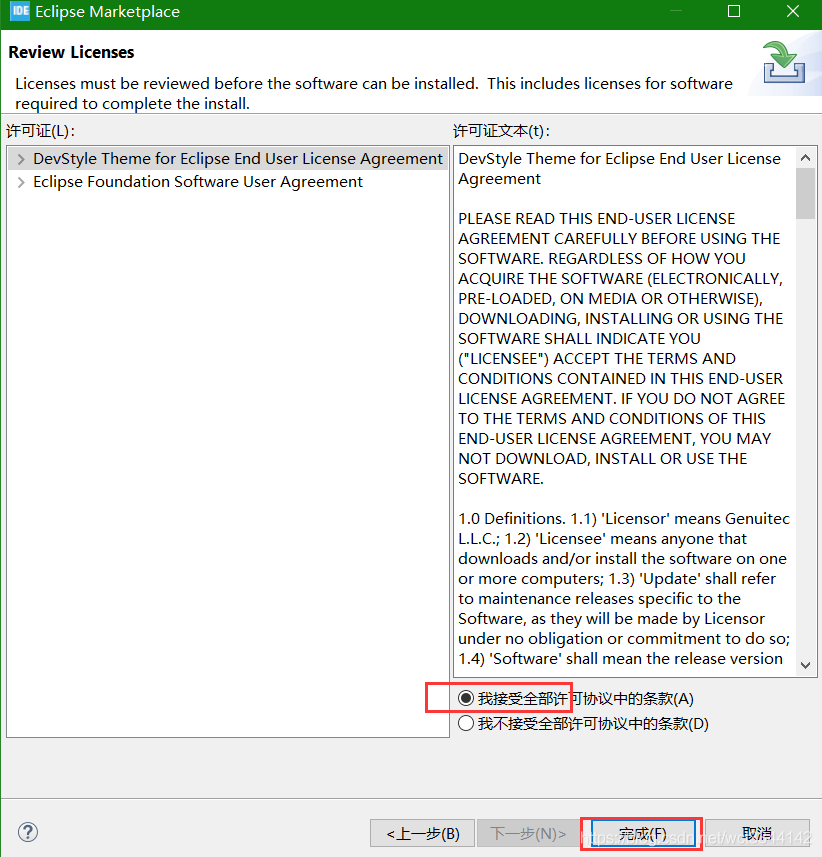This screenshot has height=857, width=822.
Task: Close the Eclipse Marketplace dialog
Action: pos(793,11)
